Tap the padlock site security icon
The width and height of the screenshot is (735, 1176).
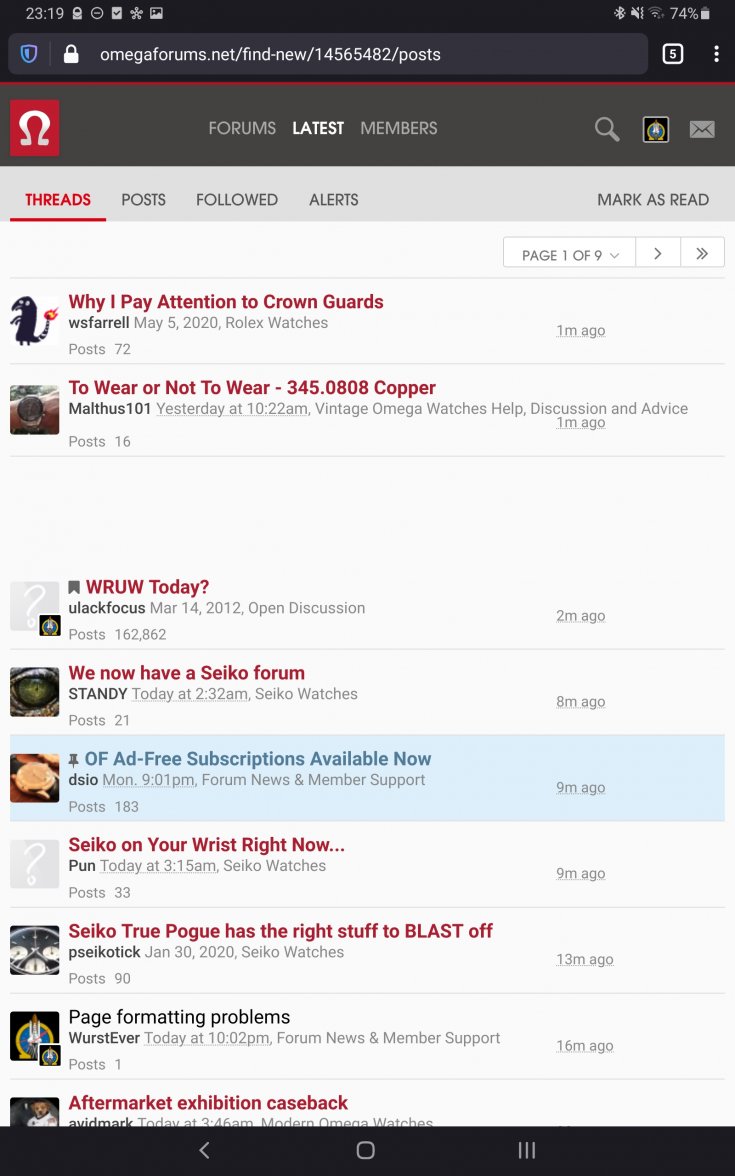(x=71, y=54)
